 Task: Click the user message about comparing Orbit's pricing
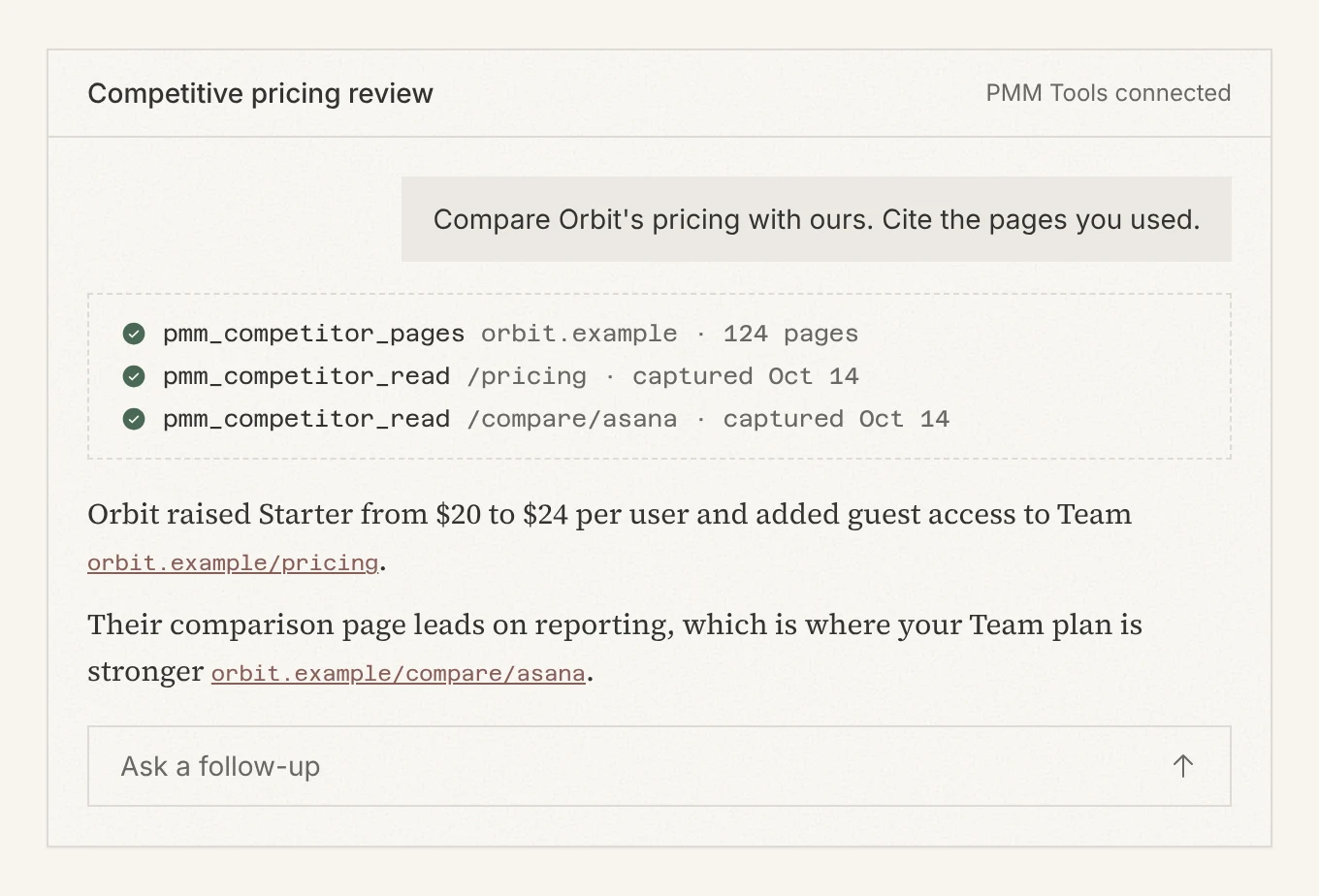coord(817,219)
